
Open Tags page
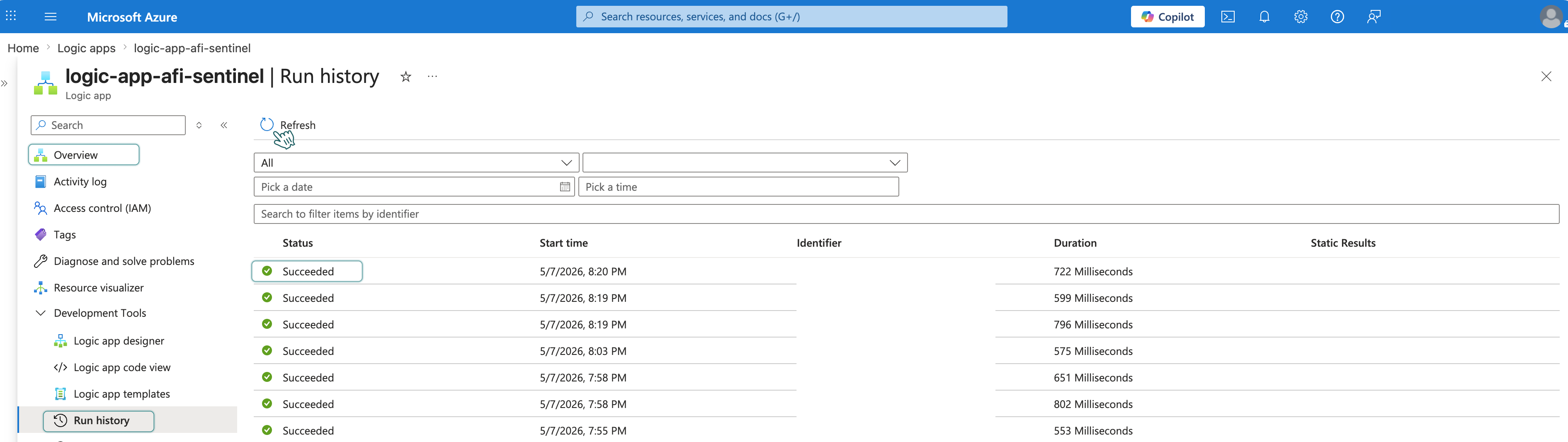65,235
